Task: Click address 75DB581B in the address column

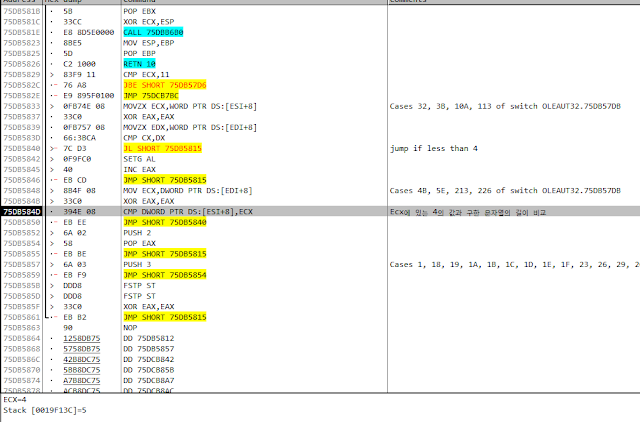Action: (x=22, y=11)
